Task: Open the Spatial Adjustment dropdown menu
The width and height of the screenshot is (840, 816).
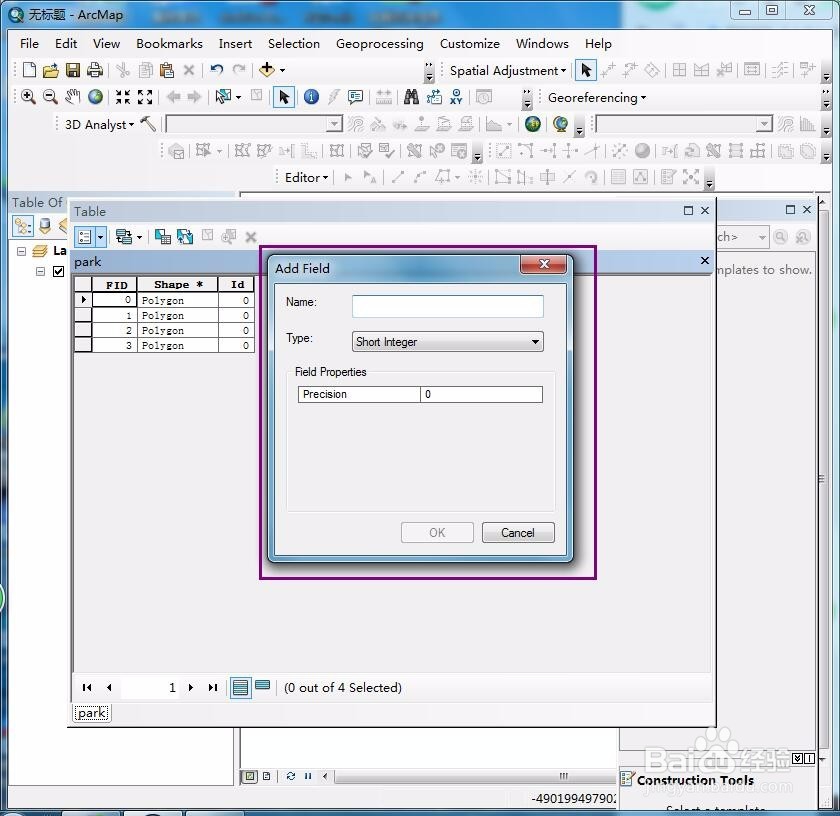Action: tap(507, 71)
